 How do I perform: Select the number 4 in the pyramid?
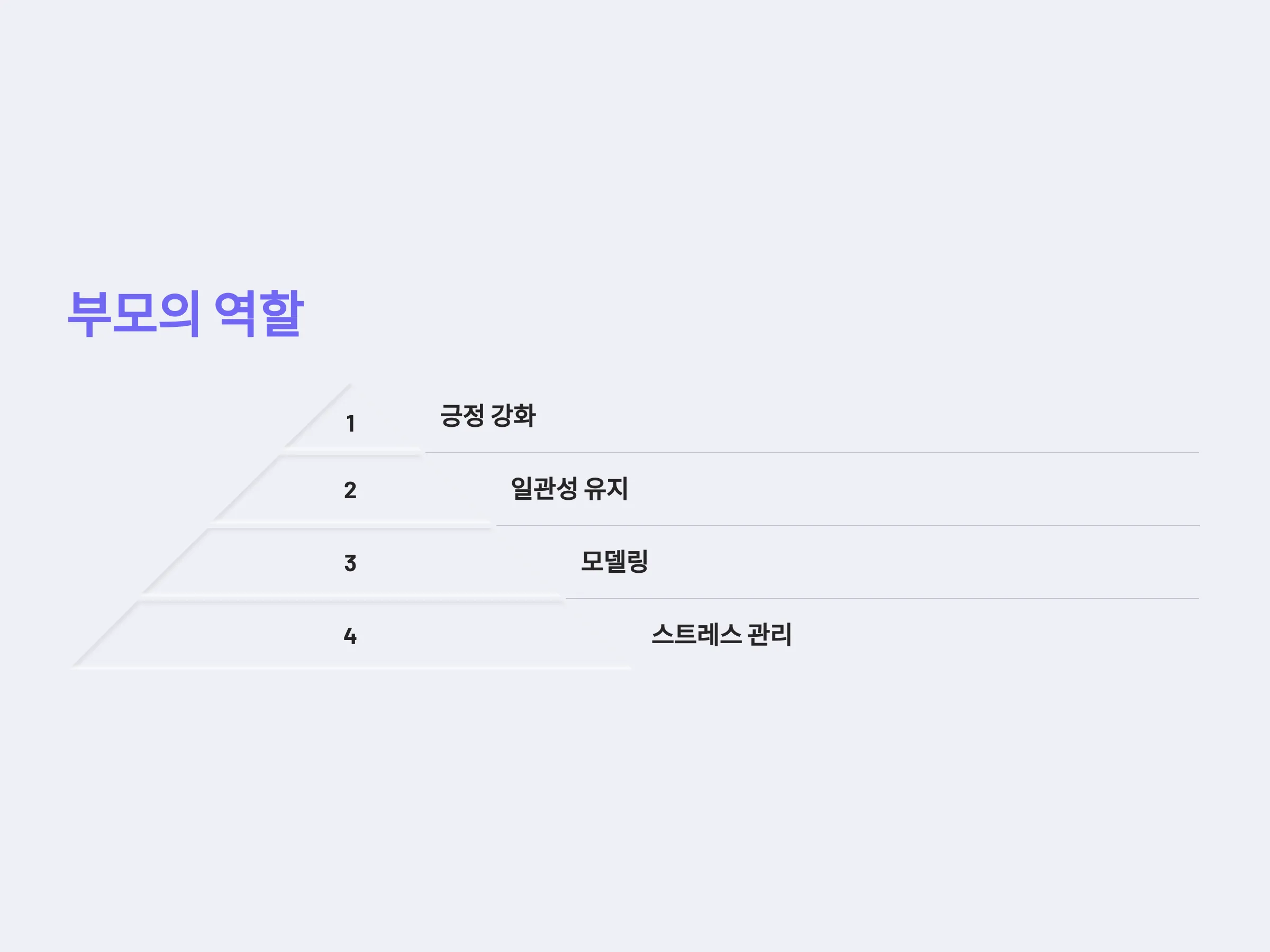(x=350, y=636)
